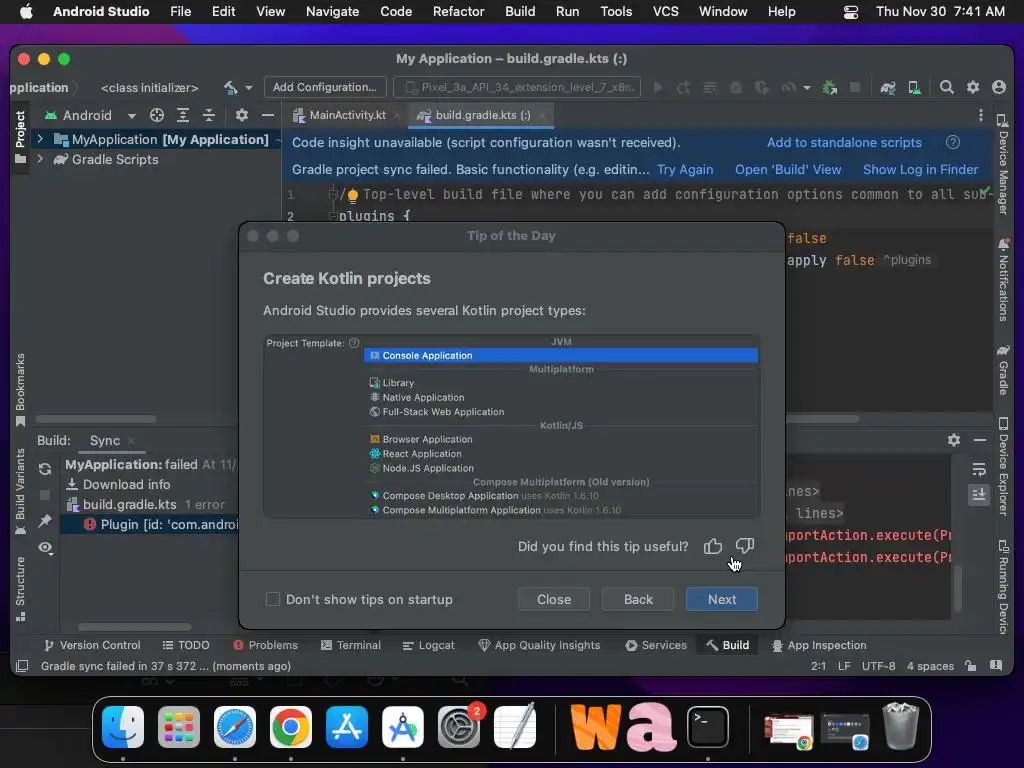Open the Device Manager toolbar icon
The height and width of the screenshot is (768, 1024).
click(914, 87)
